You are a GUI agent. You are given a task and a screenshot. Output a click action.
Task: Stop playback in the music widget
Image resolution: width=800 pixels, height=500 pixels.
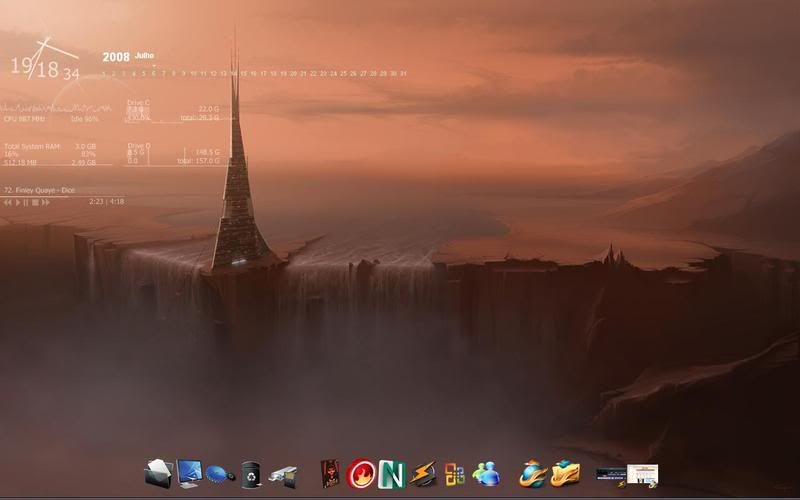(x=35, y=203)
